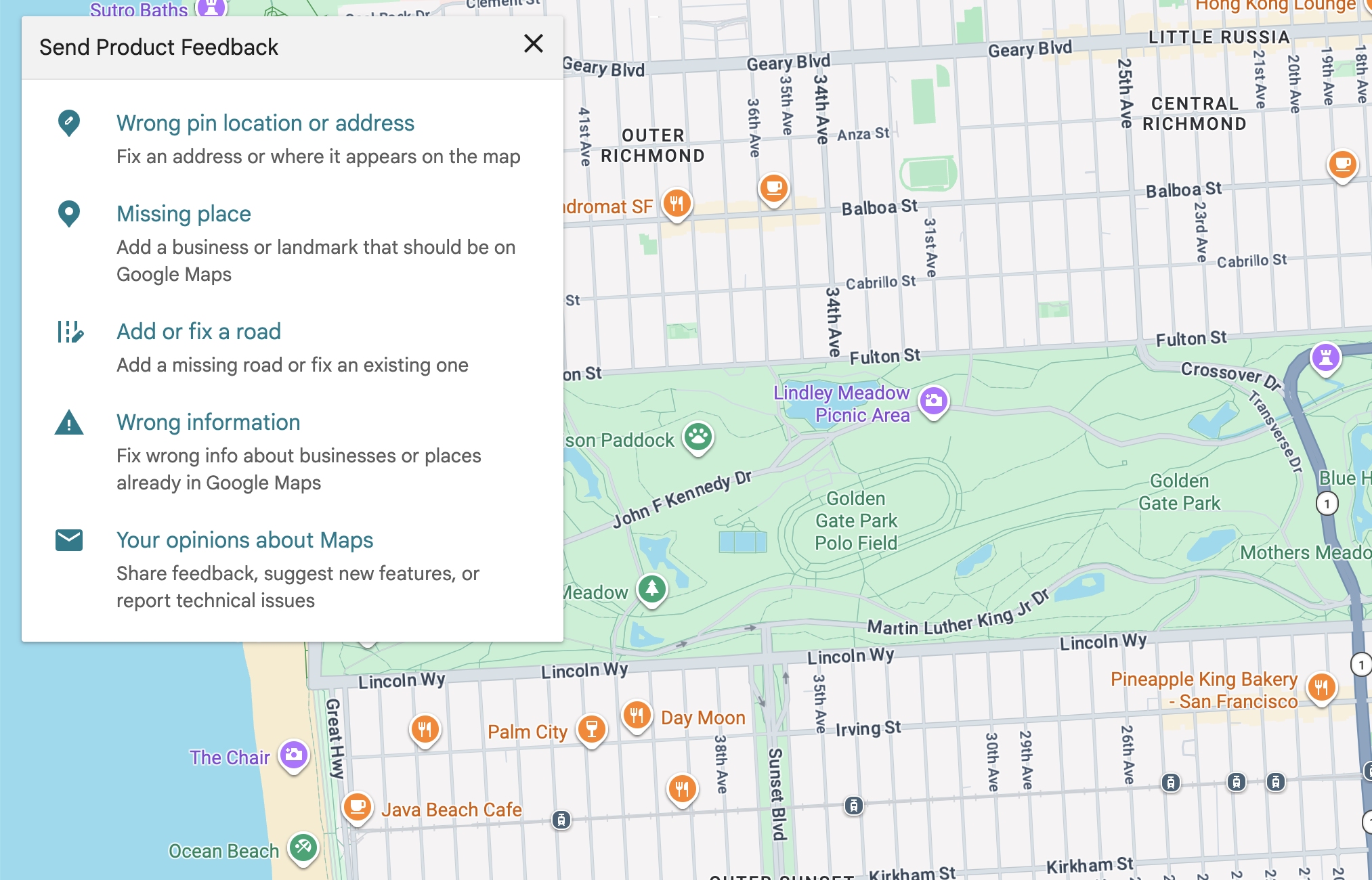Click the road-edit icon beside Add or fix a road
The image size is (1372, 880).
[x=70, y=332]
